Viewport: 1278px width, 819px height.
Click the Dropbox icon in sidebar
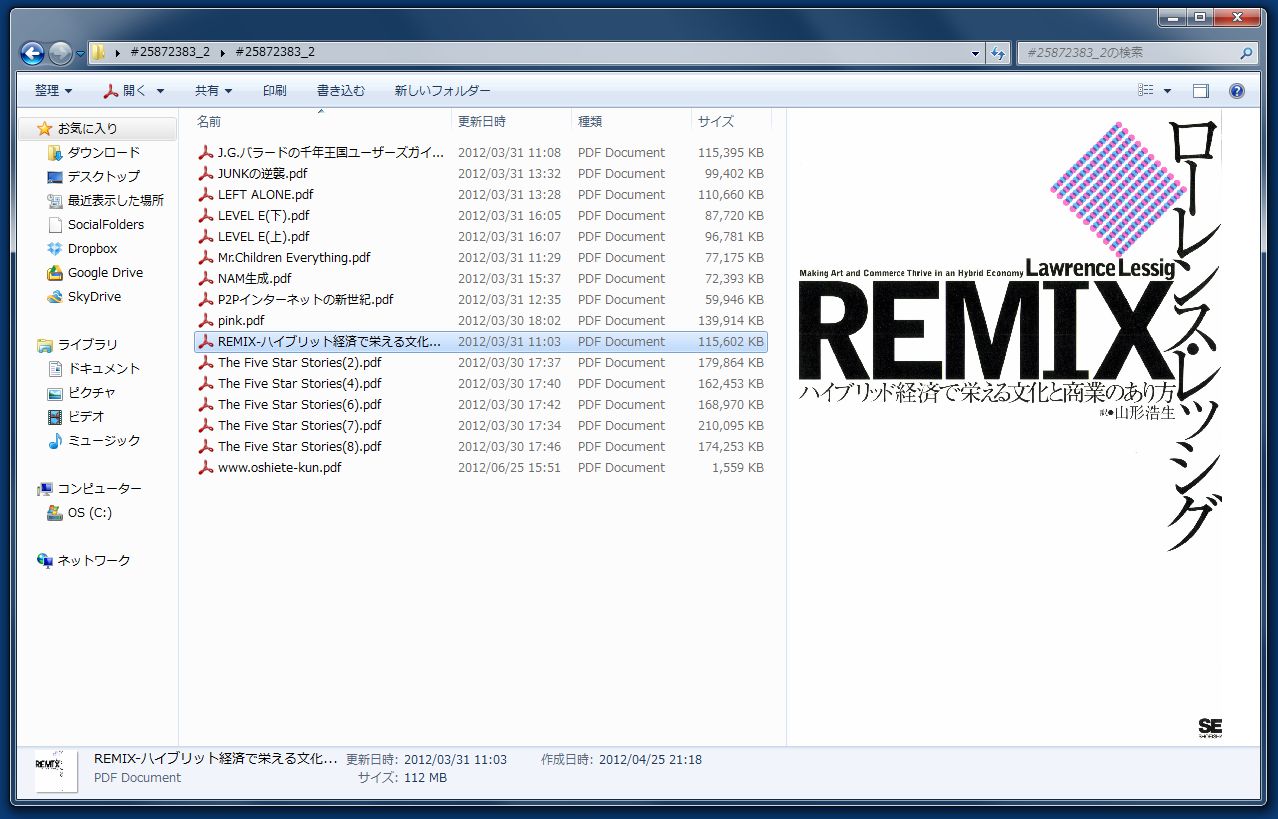(55, 248)
